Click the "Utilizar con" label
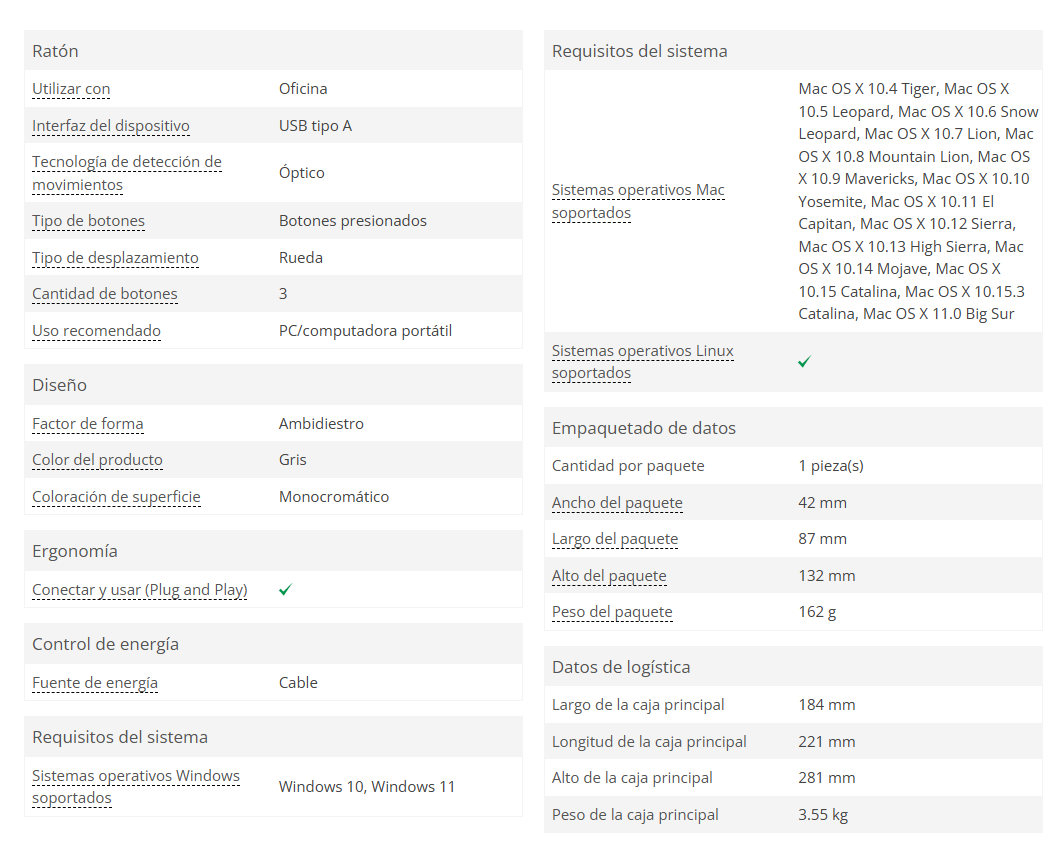Screen dimensions: 1059x852 pyautogui.click(x=71, y=89)
